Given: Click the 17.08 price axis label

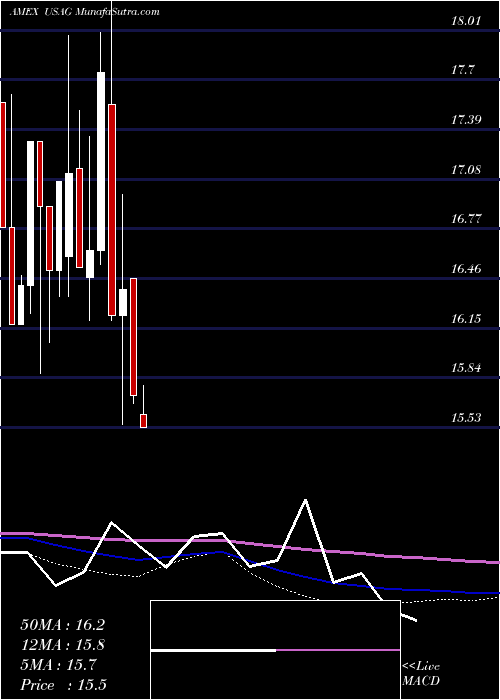Looking at the screenshot, I should point(466,170).
